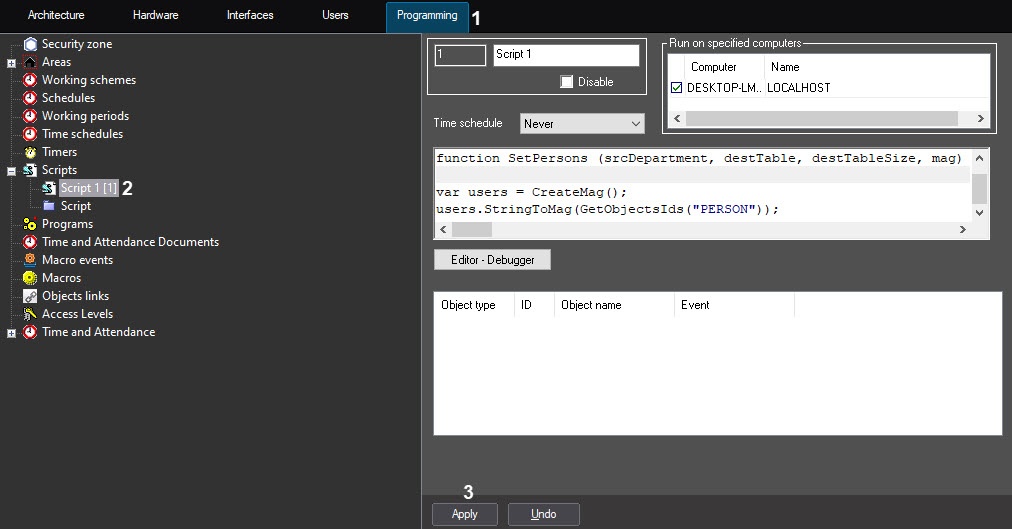This screenshot has height=529, width=1012.
Task: Click the Timers icon in tree
Action: [x=30, y=152]
